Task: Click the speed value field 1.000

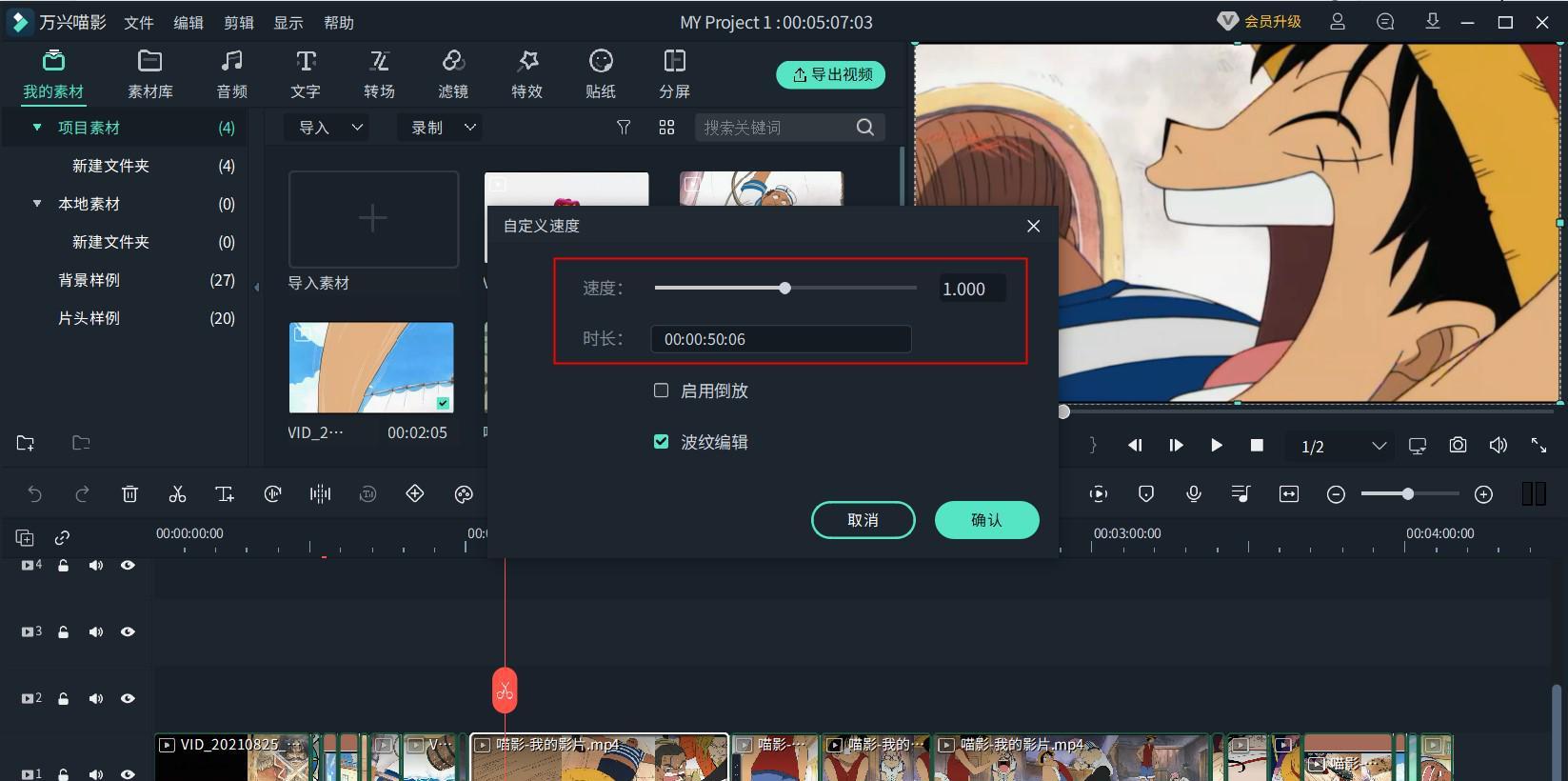Action: (x=971, y=289)
